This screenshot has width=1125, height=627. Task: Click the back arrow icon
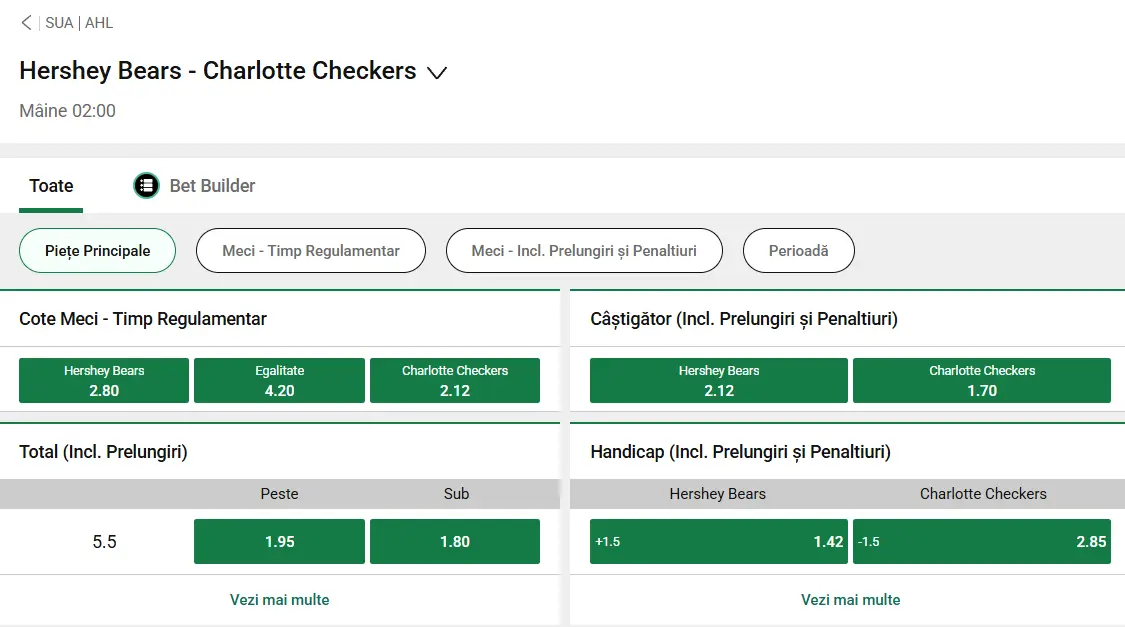tap(26, 22)
